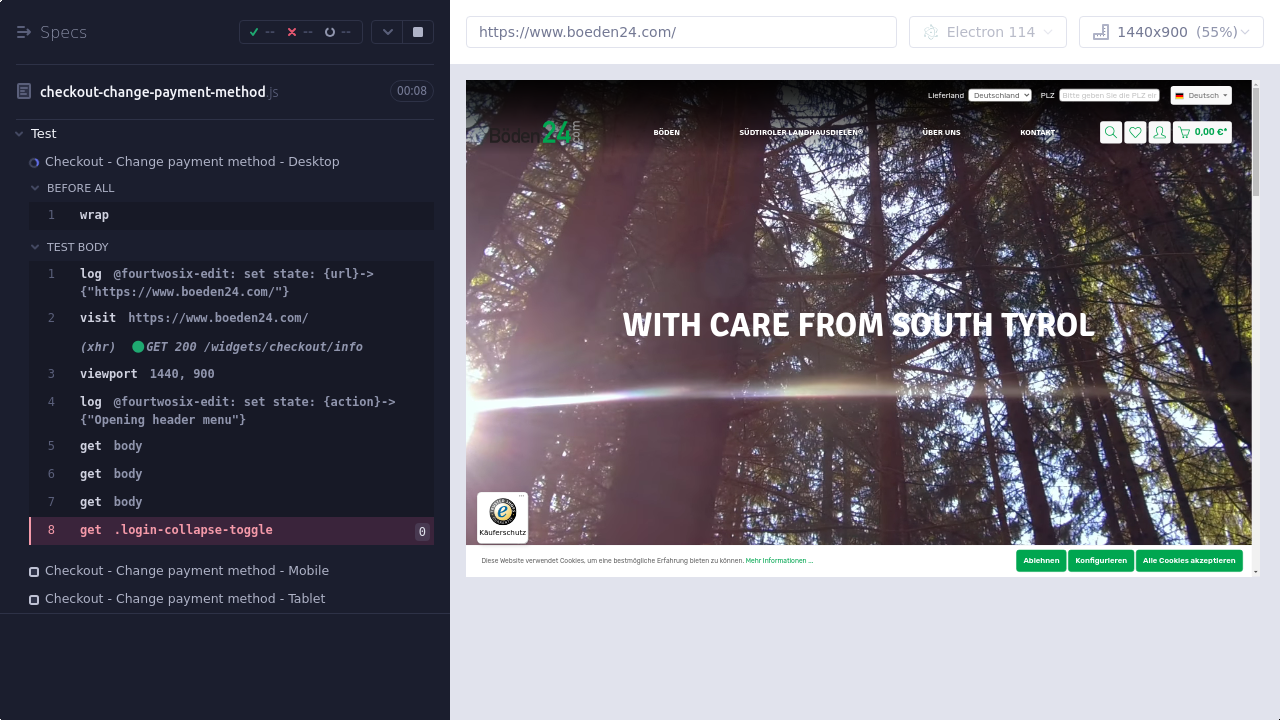Viewport: 1280px width, 720px height.
Task: Collapse the TEST BODY section
Action: (x=36, y=247)
